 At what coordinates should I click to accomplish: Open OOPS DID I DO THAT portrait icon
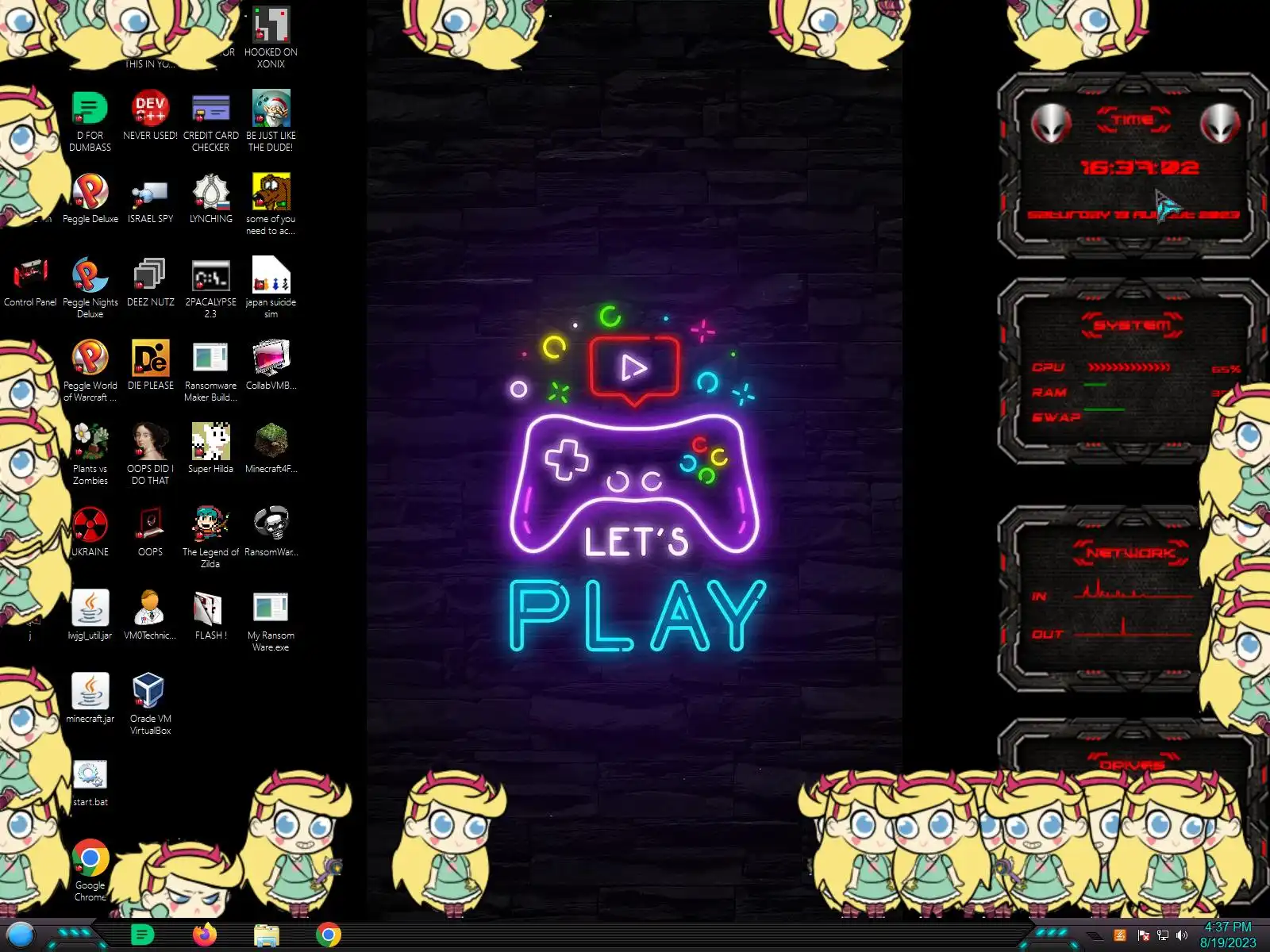[x=150, y=454]
